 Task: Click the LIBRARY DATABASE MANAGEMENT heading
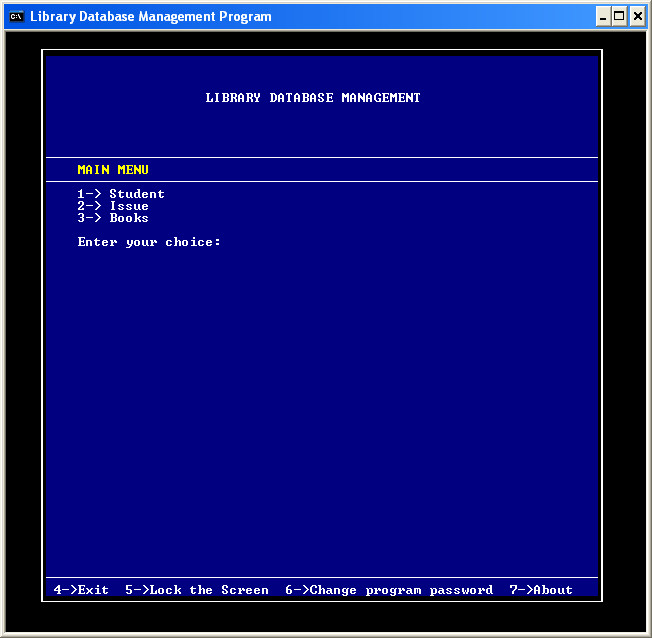(313, 98)
